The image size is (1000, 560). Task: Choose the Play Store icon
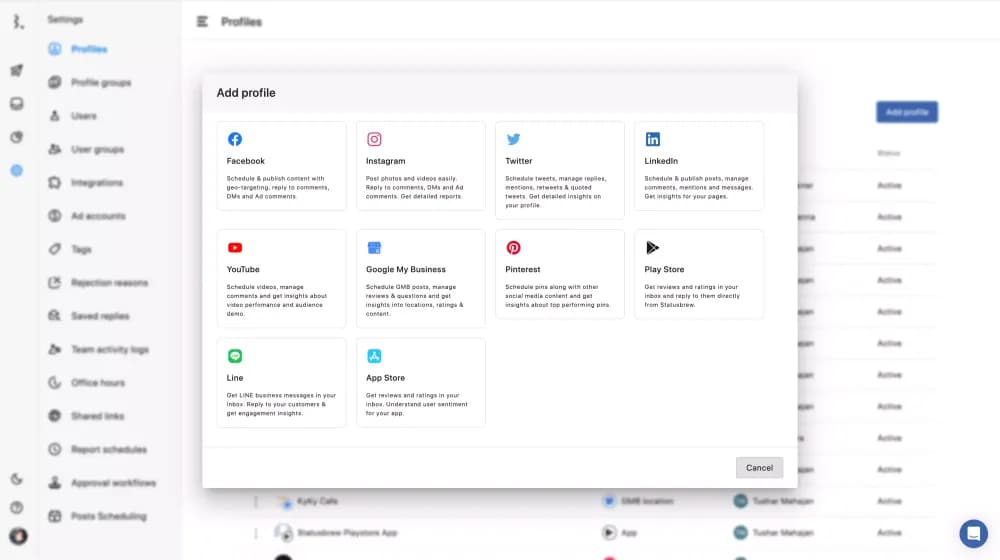(x=652, y=247)
